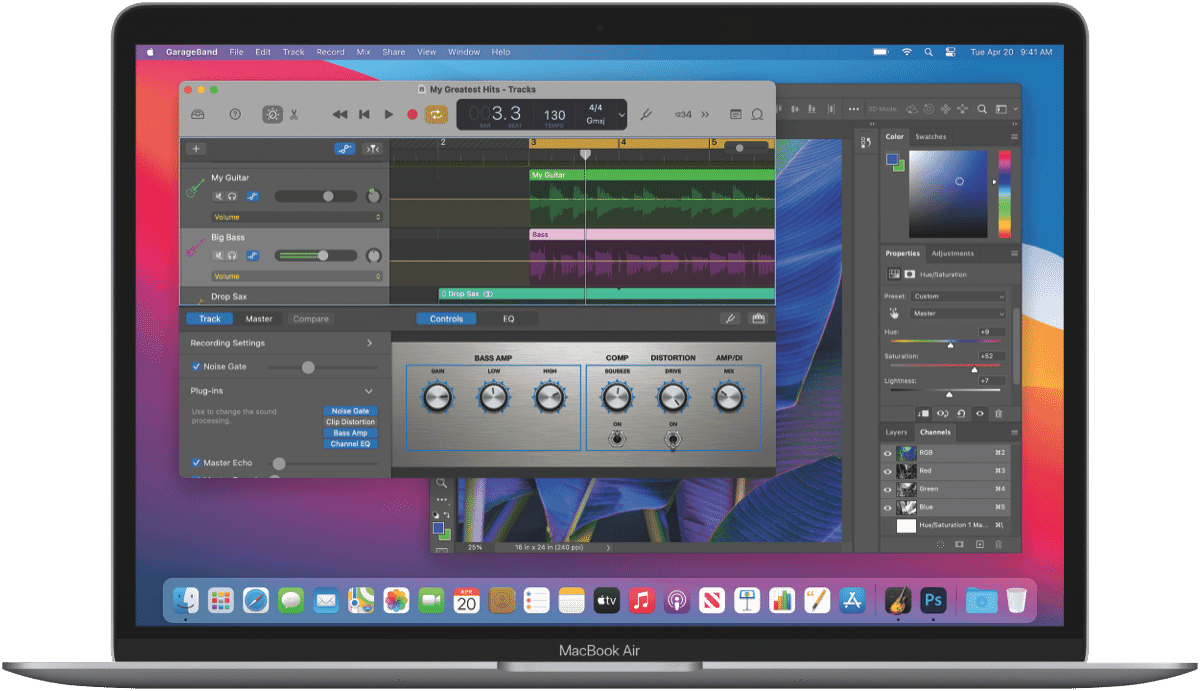1200x691 pixels.
Task: Disable the Master Echo checkbox
Action: (x=196, y=463)
